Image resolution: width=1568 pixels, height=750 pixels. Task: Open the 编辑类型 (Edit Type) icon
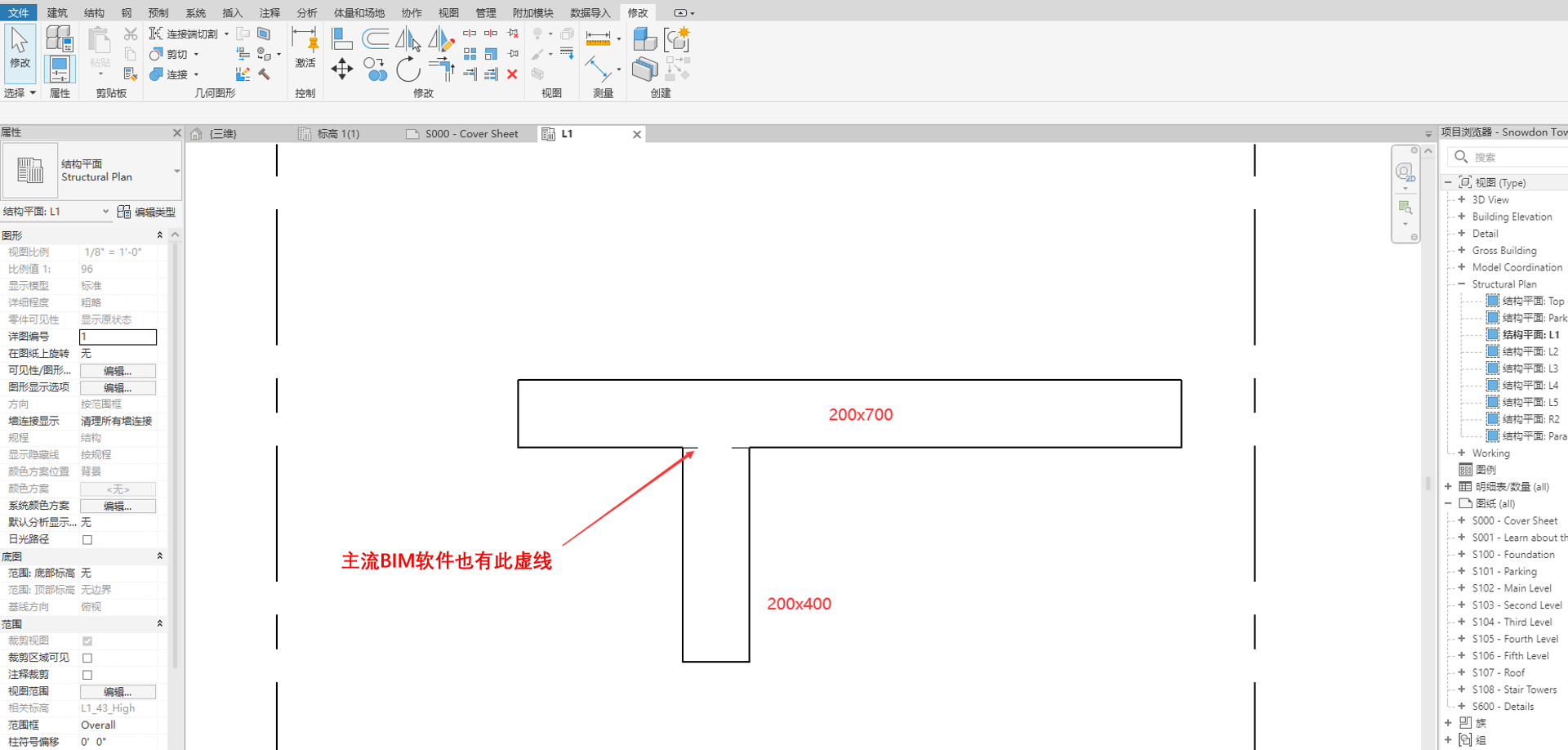124,212
